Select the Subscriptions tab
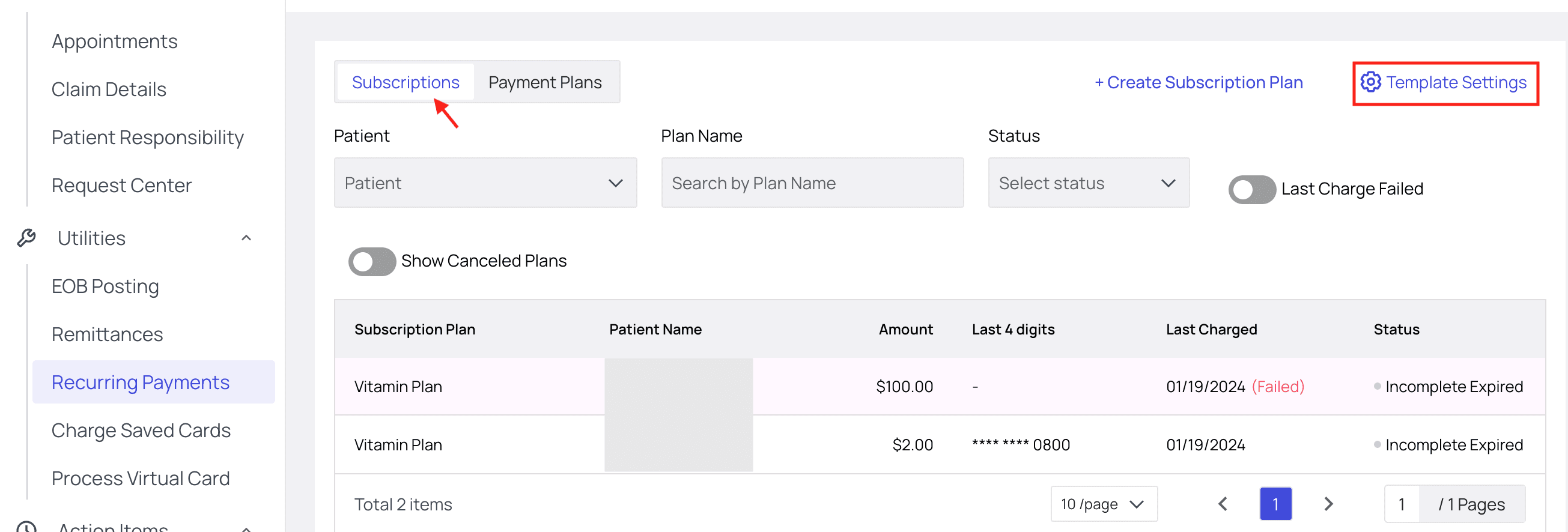Screen dimensions: 1568x532 pyautogui.click(x=406, y=82)
